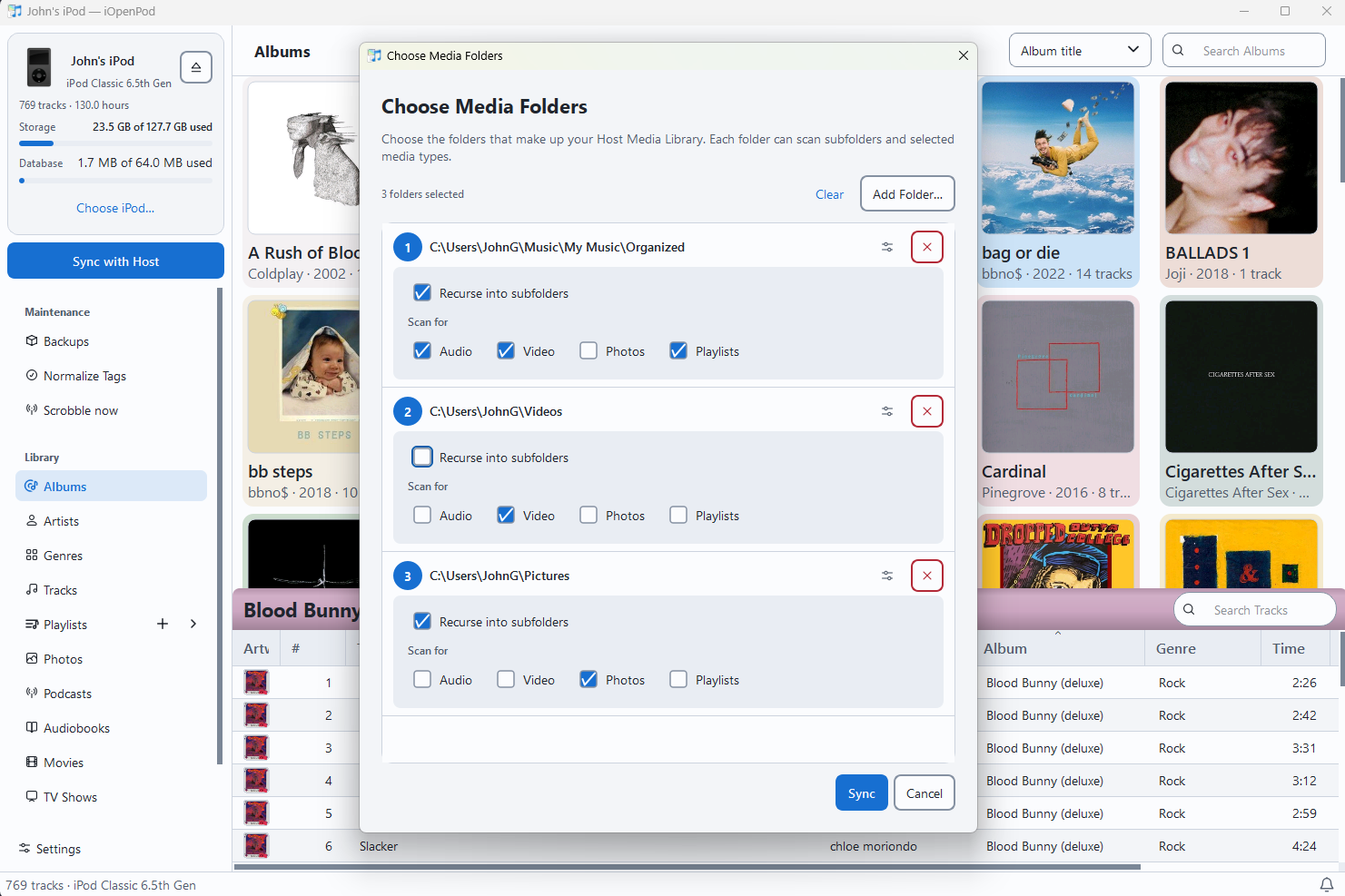Viewport: 1345px width, 896px height.
Task: Enable Recurse into subfolders for Videos folder
Action: click(x=422, y=458)
